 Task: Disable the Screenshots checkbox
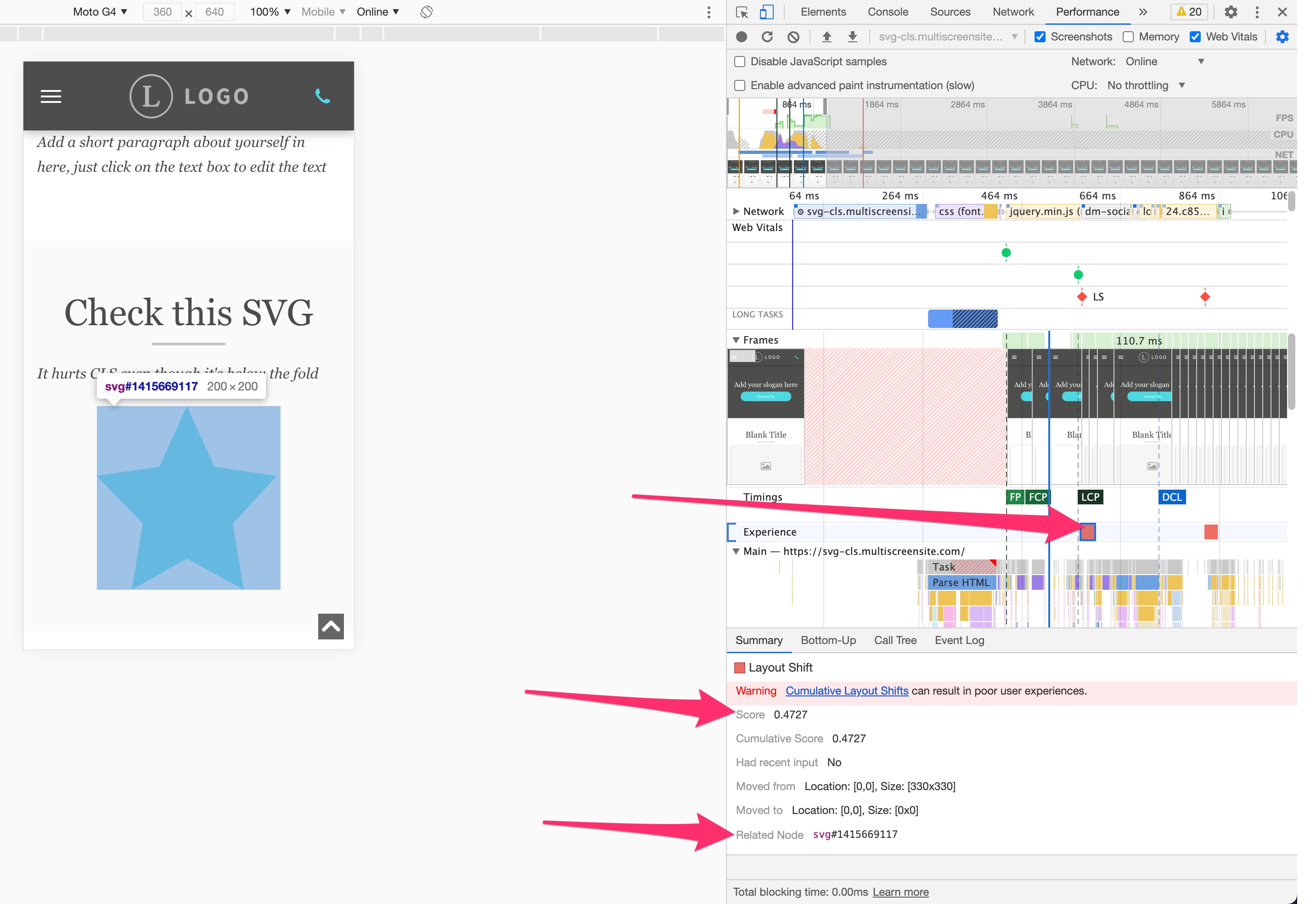click(x=1041, y=36)
